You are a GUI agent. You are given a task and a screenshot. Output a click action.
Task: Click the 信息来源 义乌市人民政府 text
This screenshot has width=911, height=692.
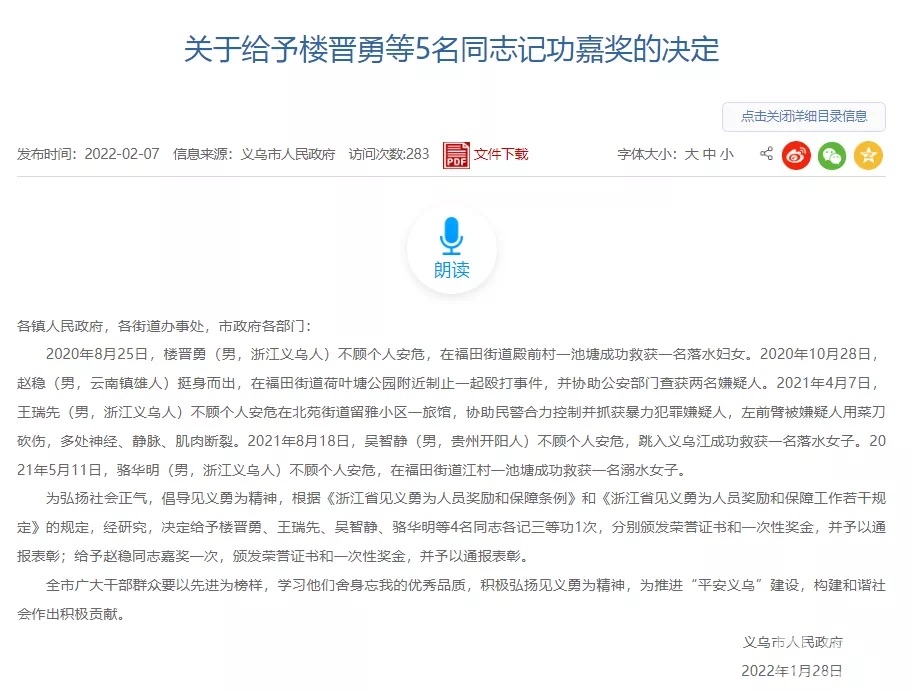pos(254,155)
